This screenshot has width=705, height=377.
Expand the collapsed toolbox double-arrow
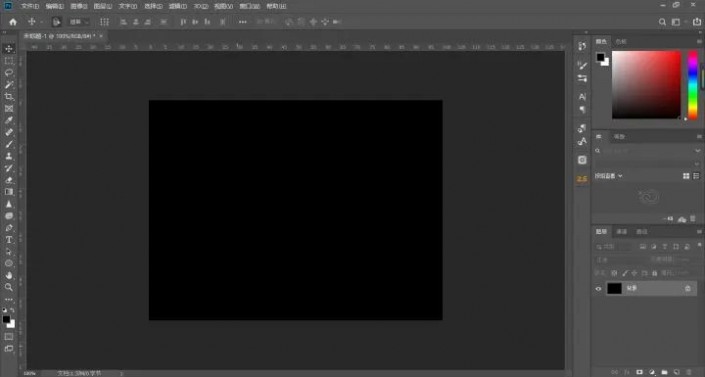4,32
